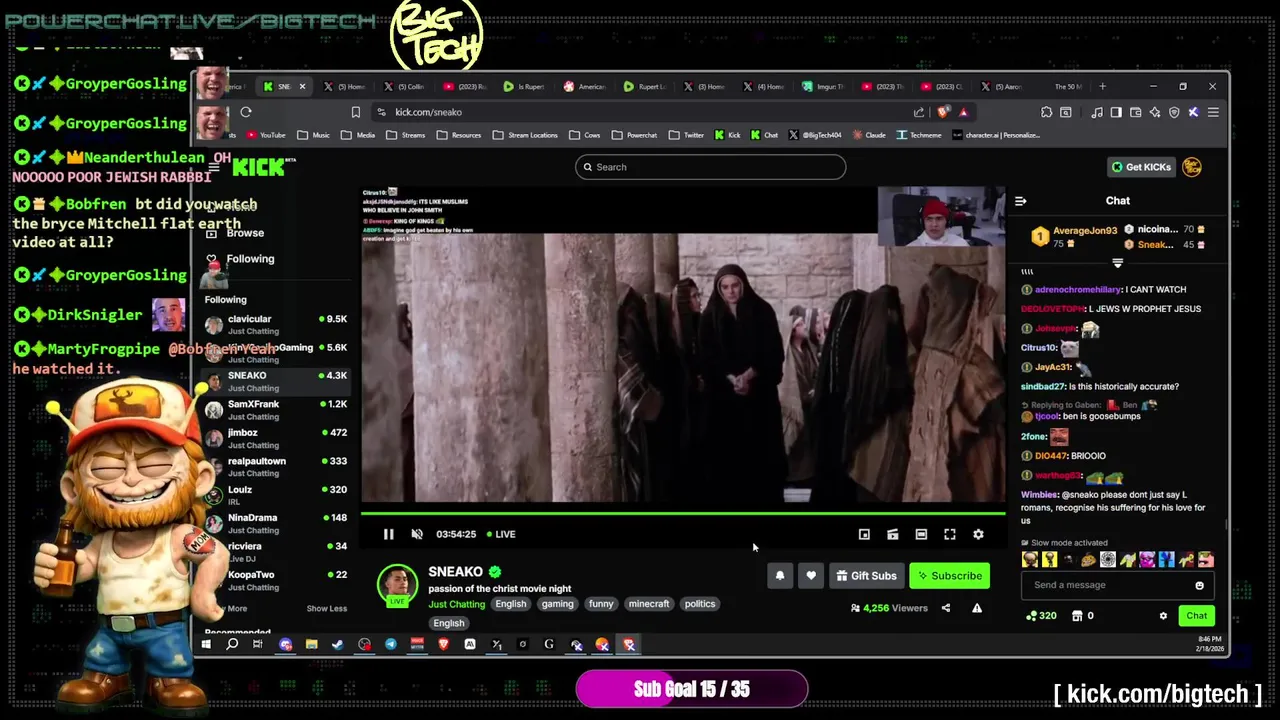1280x720 pixels.
Task: Select realpaultown channel in sidebar
Action: pos(276,467)
